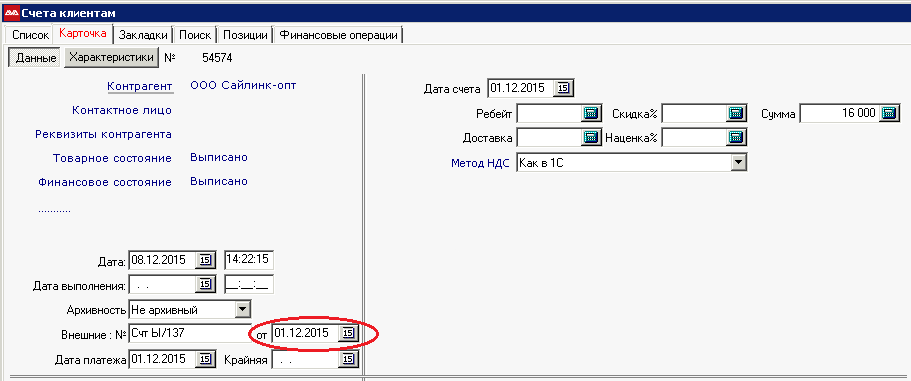Click the time field 14:22:15
Viewport: 911px width, 381px height.
(249, 260)
